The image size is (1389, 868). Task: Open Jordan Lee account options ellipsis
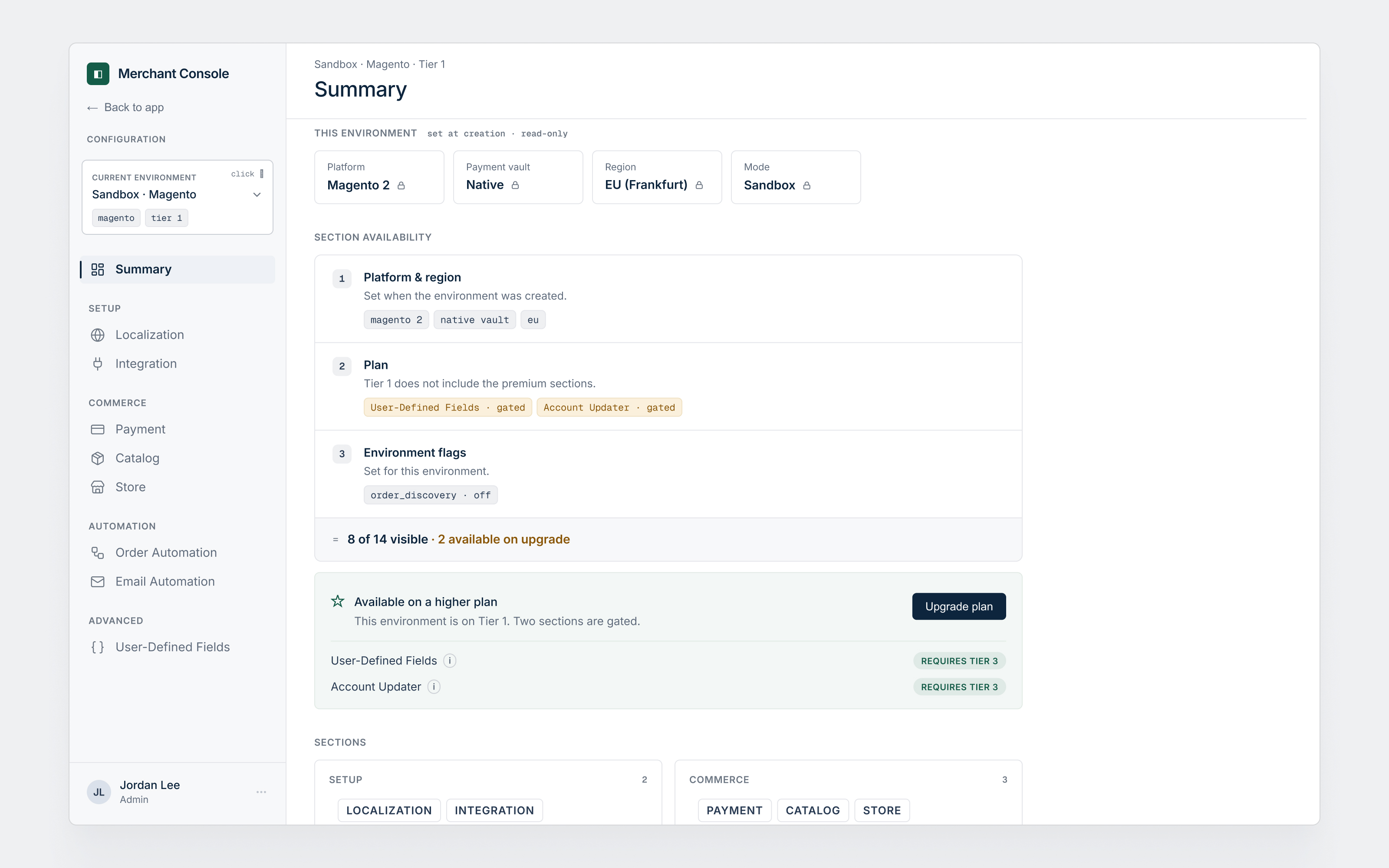tap(261, 792)
